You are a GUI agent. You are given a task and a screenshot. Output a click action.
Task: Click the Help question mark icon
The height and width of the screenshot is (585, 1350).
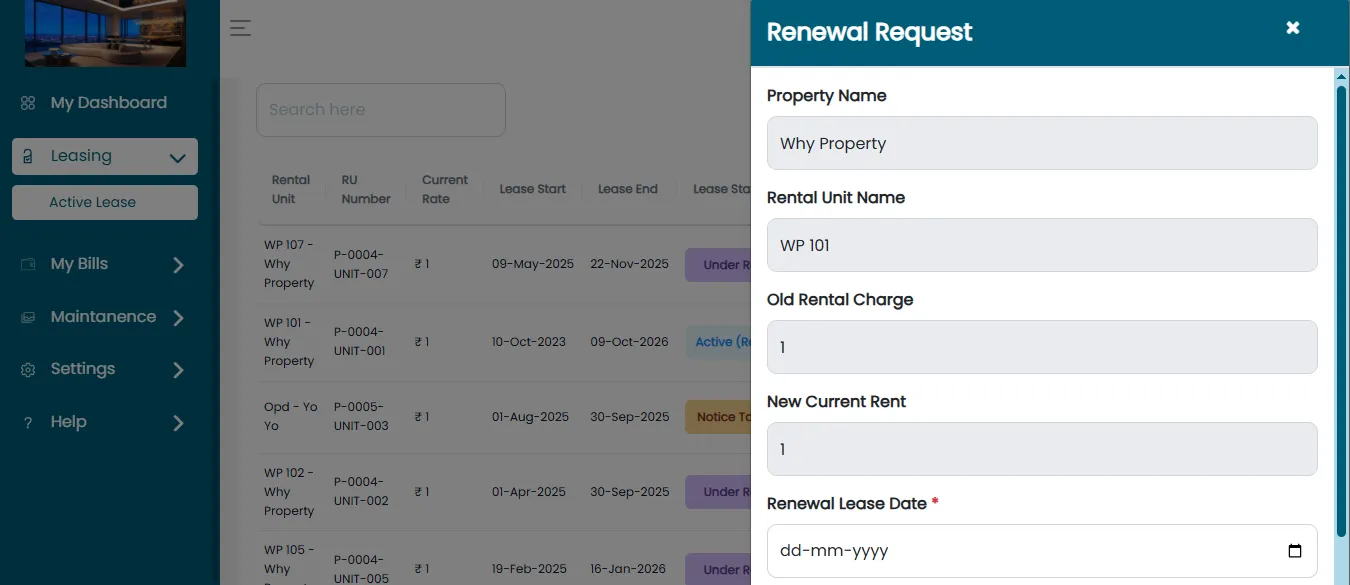click(x=28, y=422)
